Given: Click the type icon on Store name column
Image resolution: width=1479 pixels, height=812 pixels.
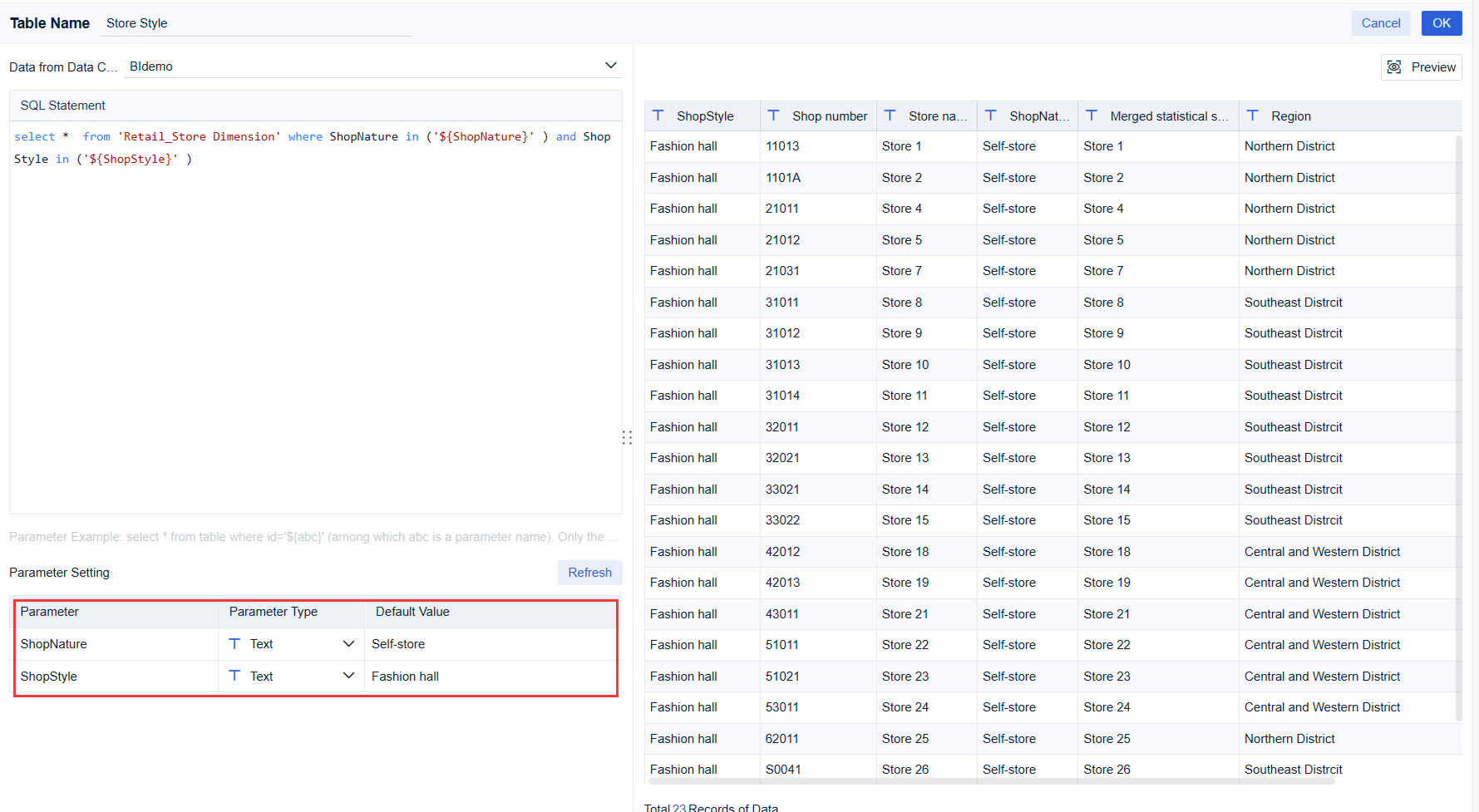Looking at the screenshot, I should (890, 116).
